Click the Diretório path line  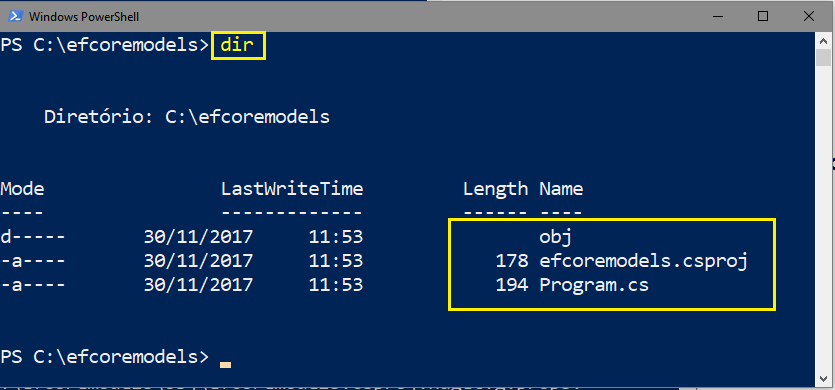(186, 117)
